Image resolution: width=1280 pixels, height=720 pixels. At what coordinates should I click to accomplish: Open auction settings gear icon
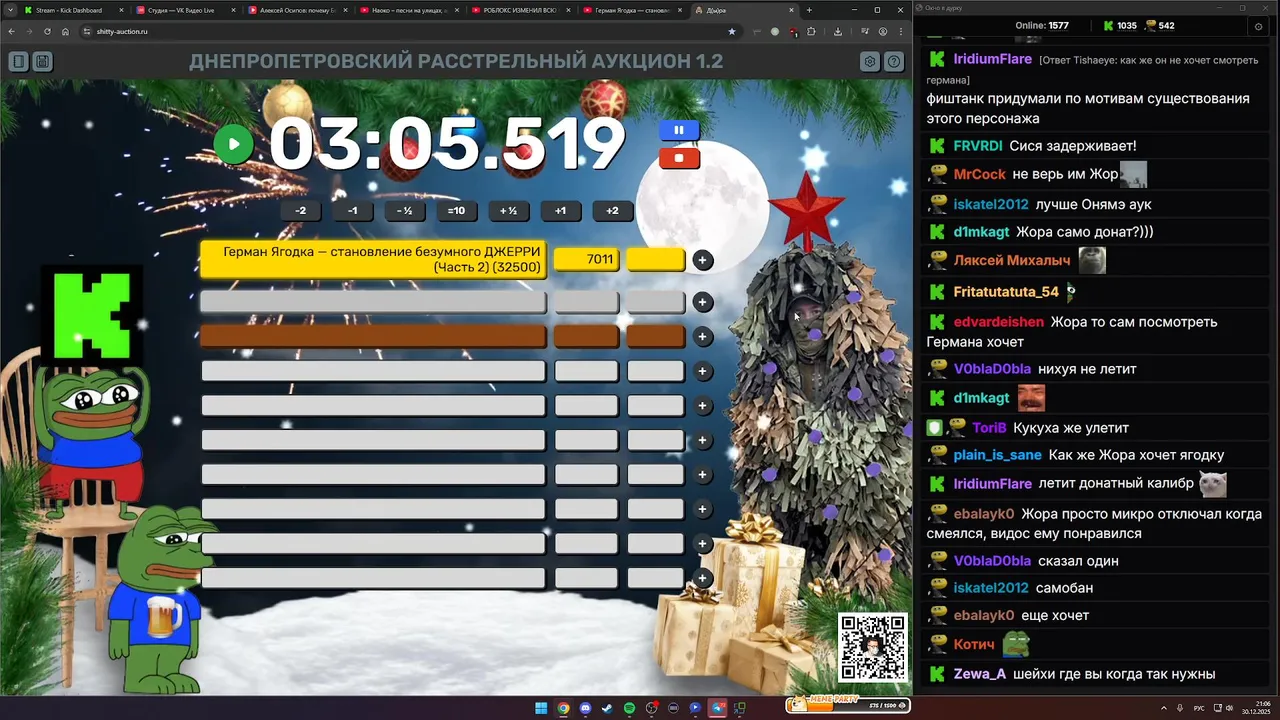(x=870, y=62)
